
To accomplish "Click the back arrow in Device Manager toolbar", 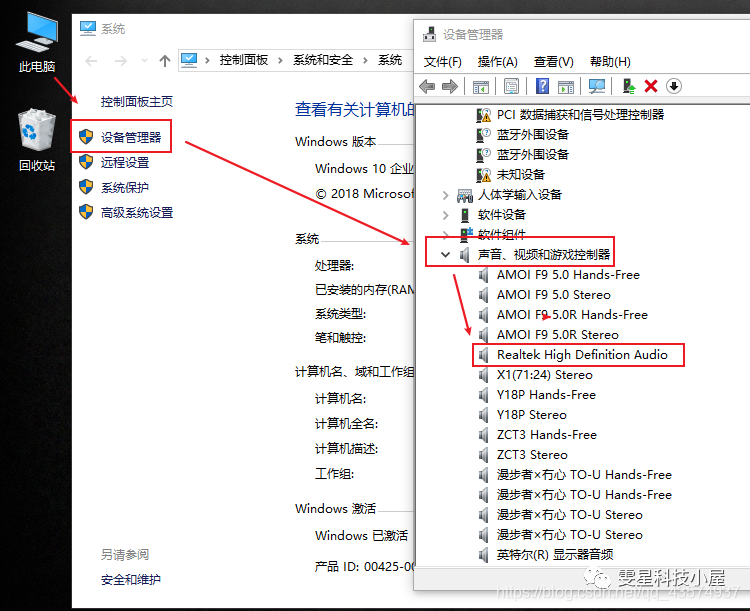I will (x=427, y=87).
